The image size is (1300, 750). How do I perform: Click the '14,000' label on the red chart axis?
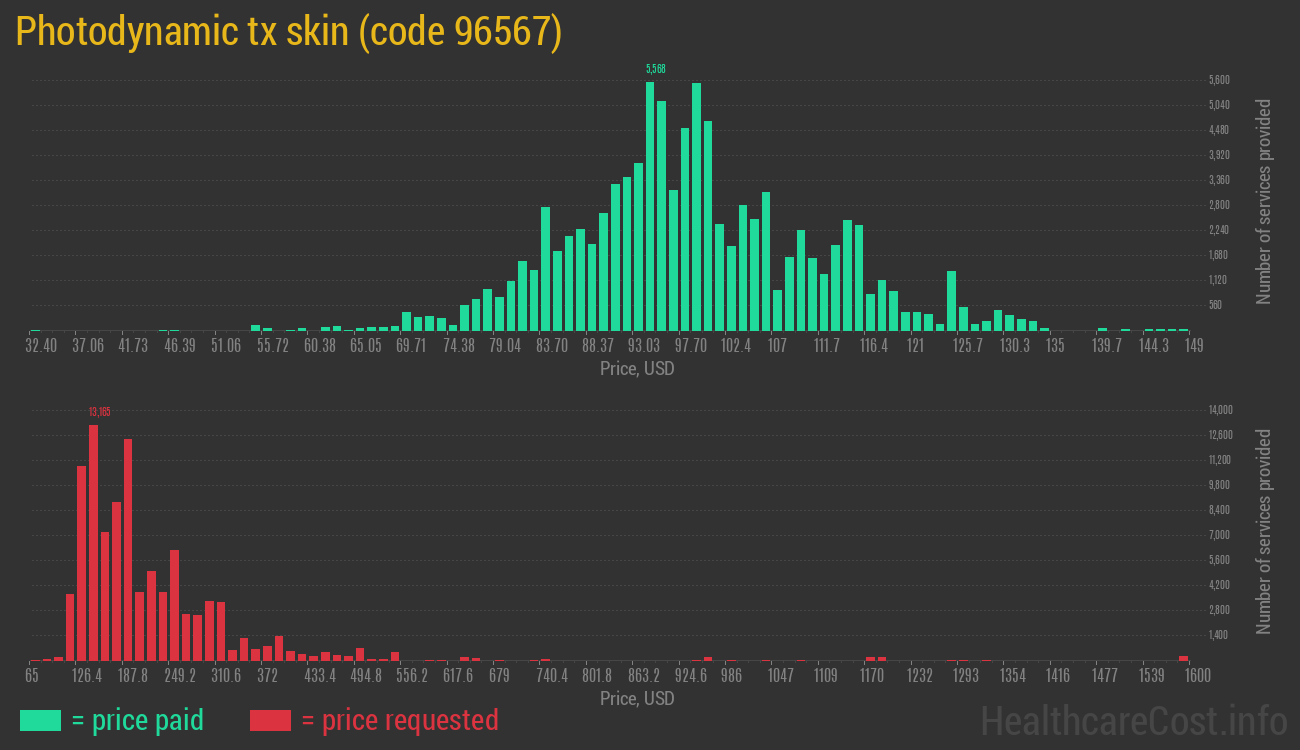1220,409
